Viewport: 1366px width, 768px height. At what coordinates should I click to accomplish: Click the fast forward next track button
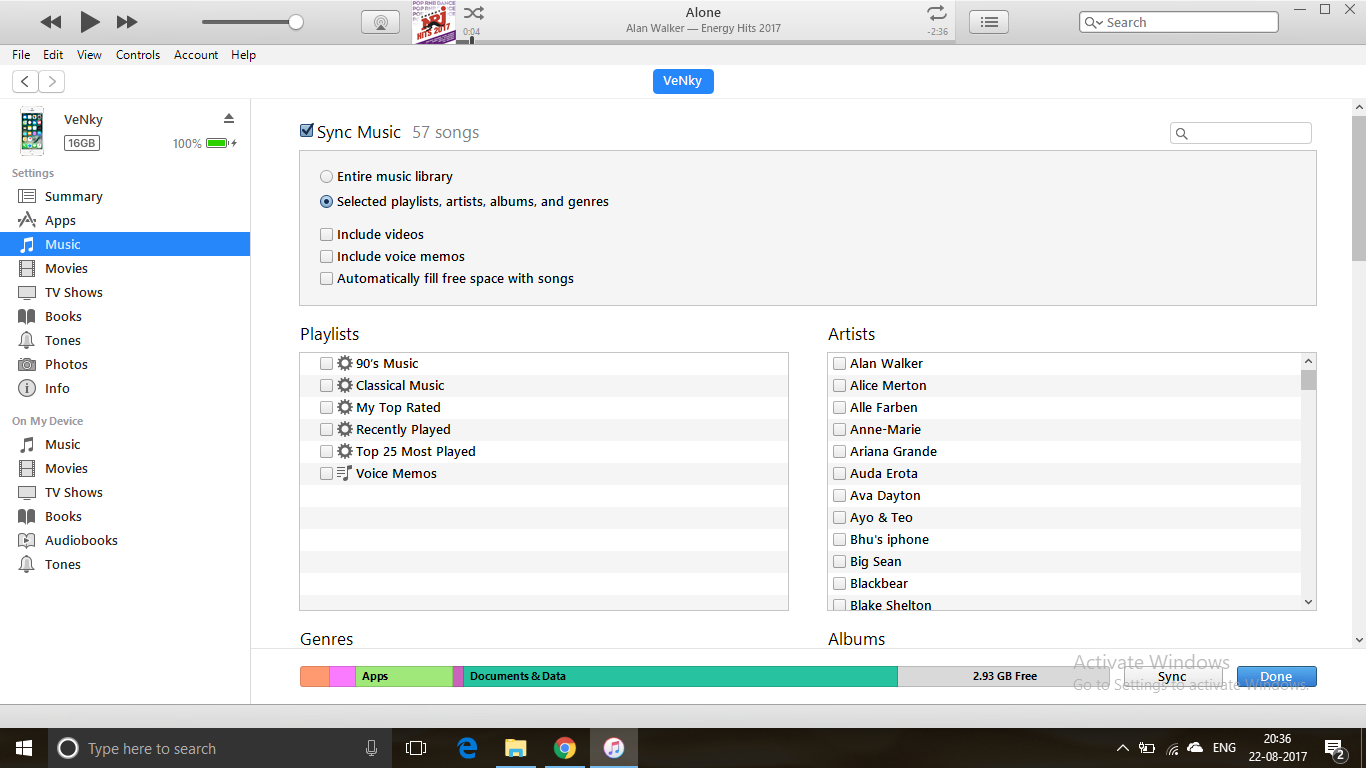(127, 22)
